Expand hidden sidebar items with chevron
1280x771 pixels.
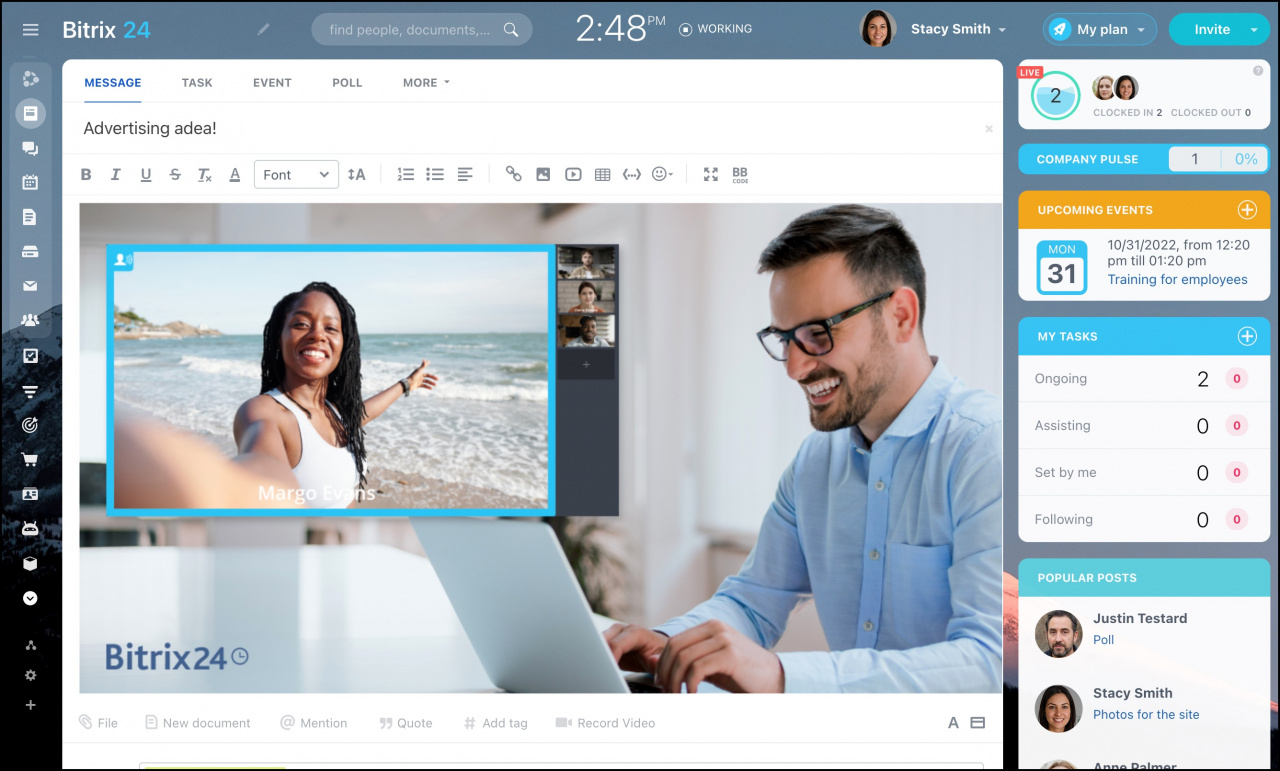coord(30,598)
